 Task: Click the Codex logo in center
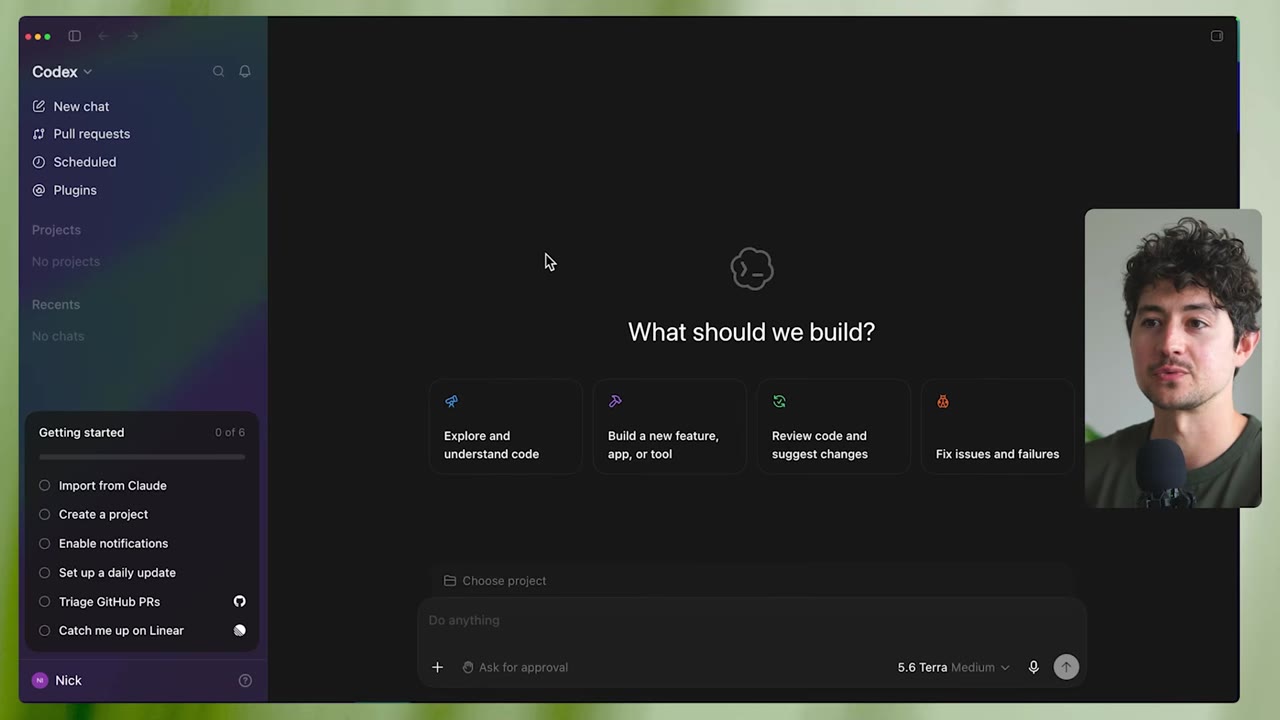[752, 269]
